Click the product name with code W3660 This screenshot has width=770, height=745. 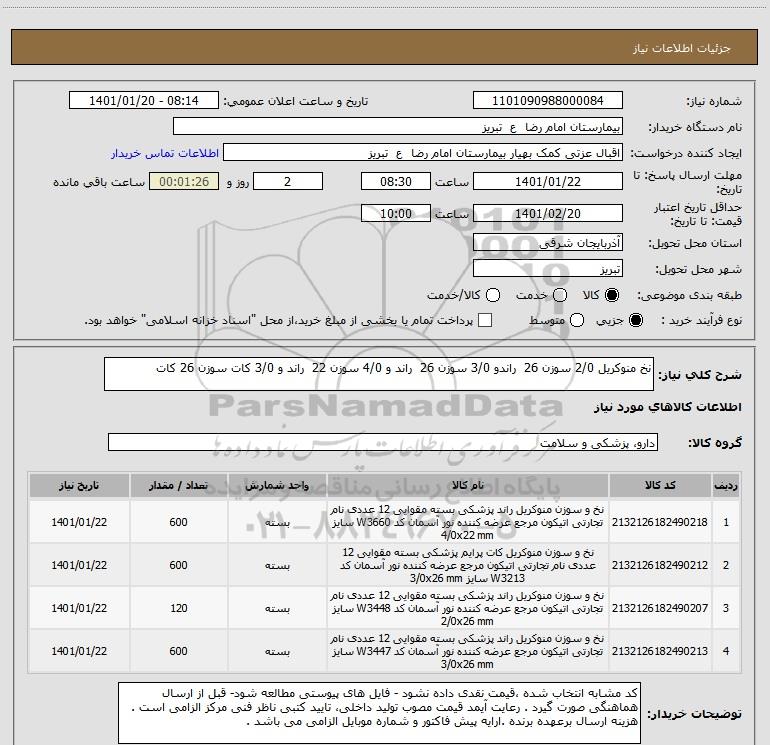[x=468, y=522]
